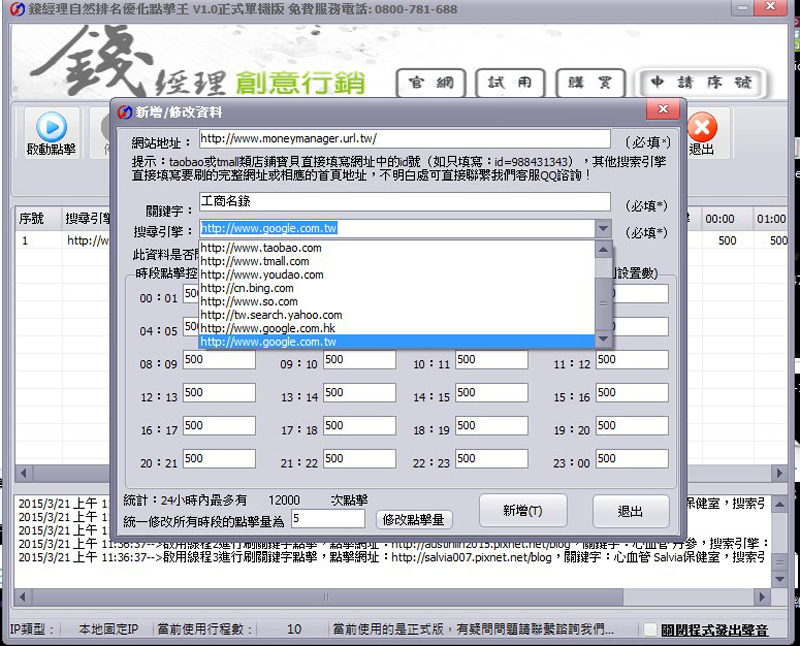Click the 23:00 click count field
This screenshot has height=646, width=800.
tap(632, 459)
